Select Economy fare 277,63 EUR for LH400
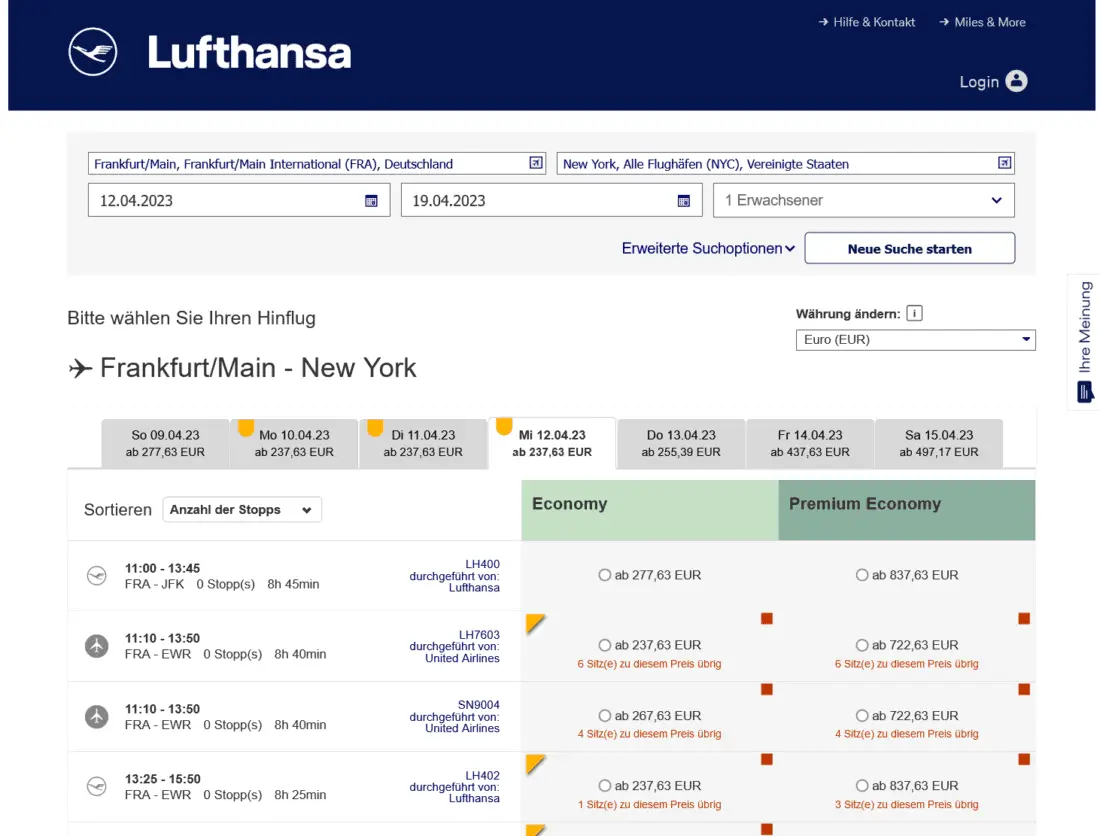1100x836 pixels. 604,575
